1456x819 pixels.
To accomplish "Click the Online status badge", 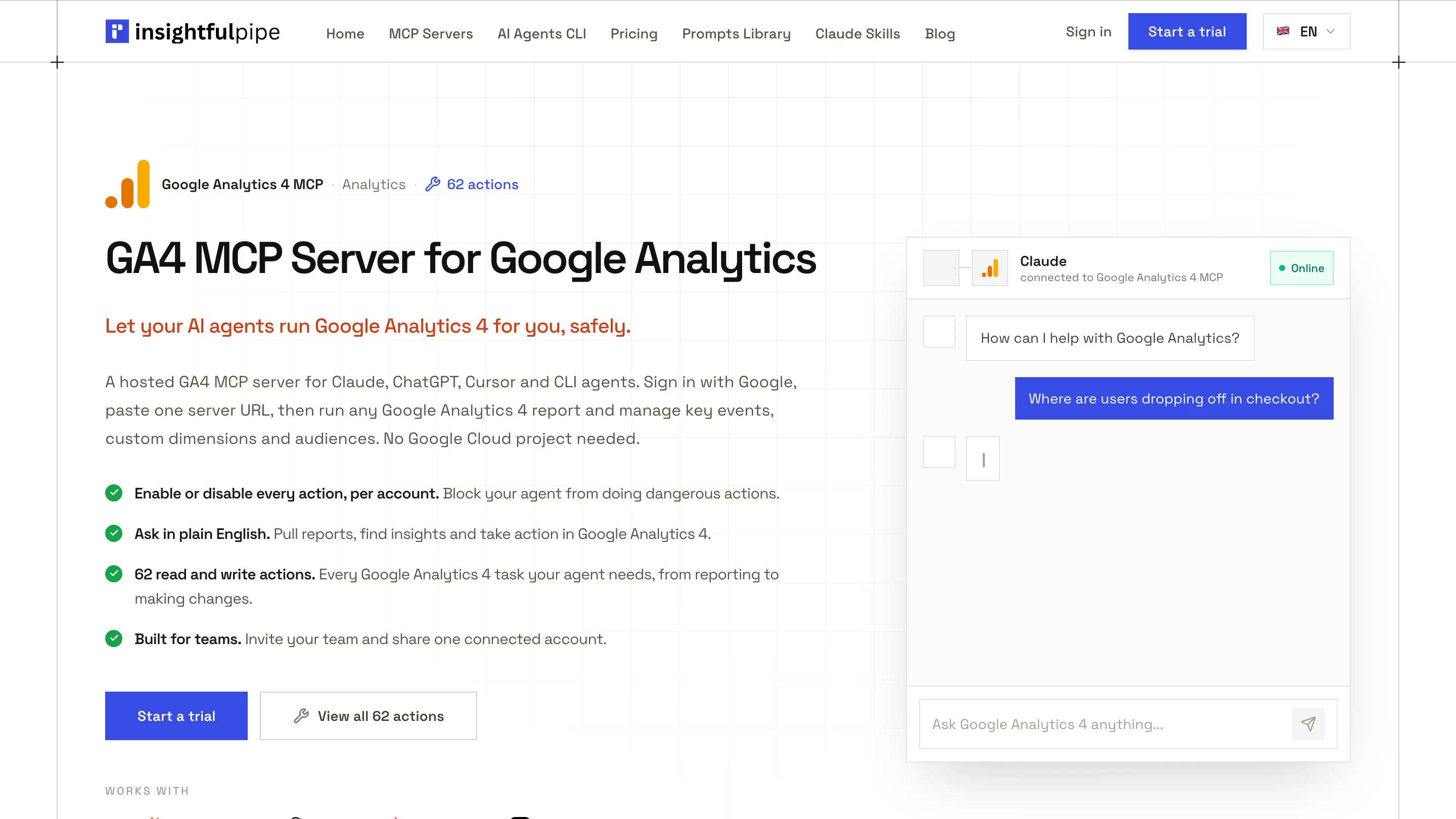I will click(x=1302, y=268).
